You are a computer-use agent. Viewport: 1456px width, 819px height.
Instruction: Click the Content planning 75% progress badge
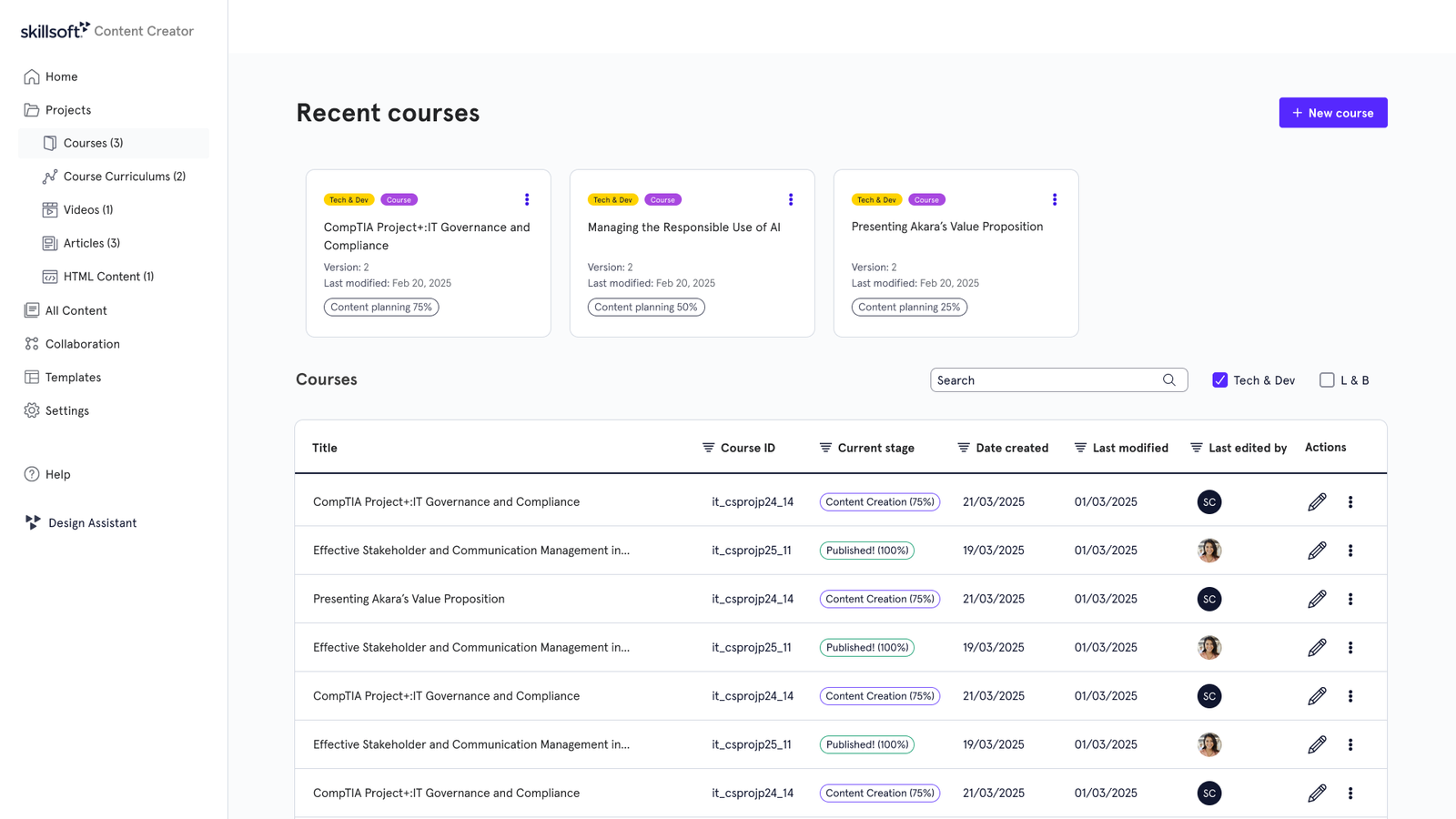[x=381, y=308]
